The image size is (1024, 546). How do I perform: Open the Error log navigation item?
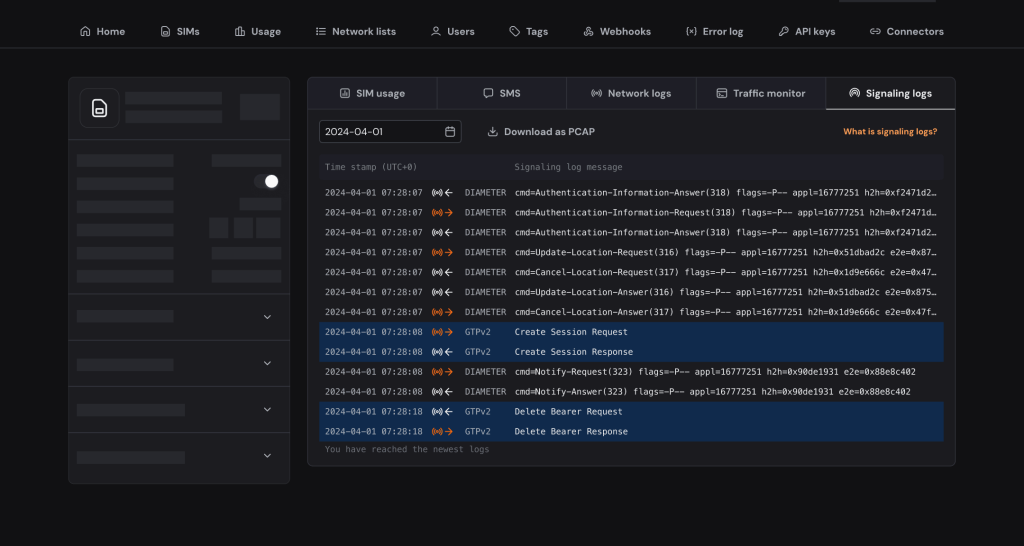click(714, 32)
